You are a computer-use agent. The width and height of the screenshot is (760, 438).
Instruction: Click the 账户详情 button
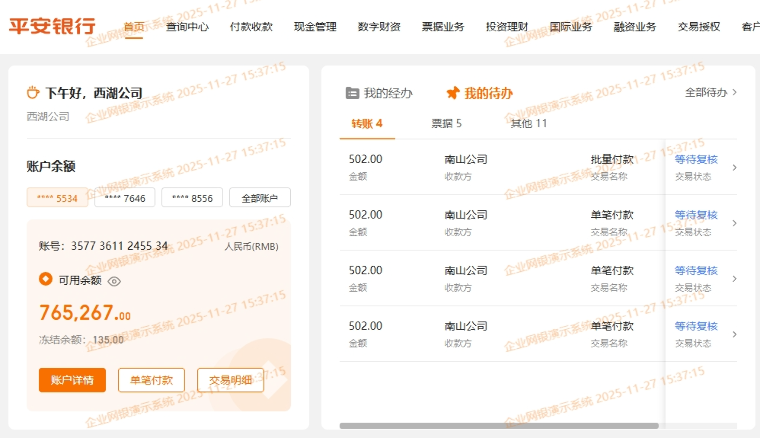[x=72, y=380]
